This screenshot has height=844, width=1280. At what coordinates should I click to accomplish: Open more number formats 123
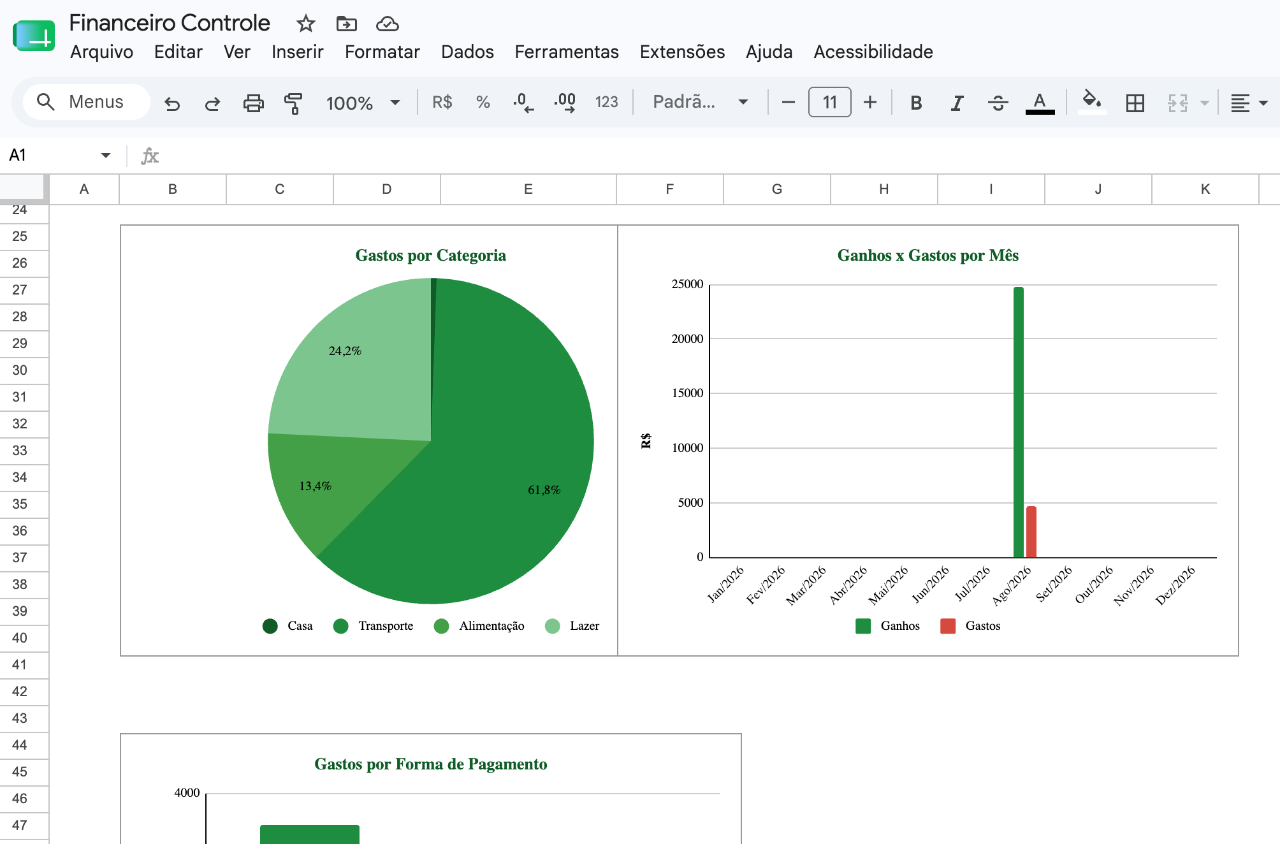tap(606, 102)
